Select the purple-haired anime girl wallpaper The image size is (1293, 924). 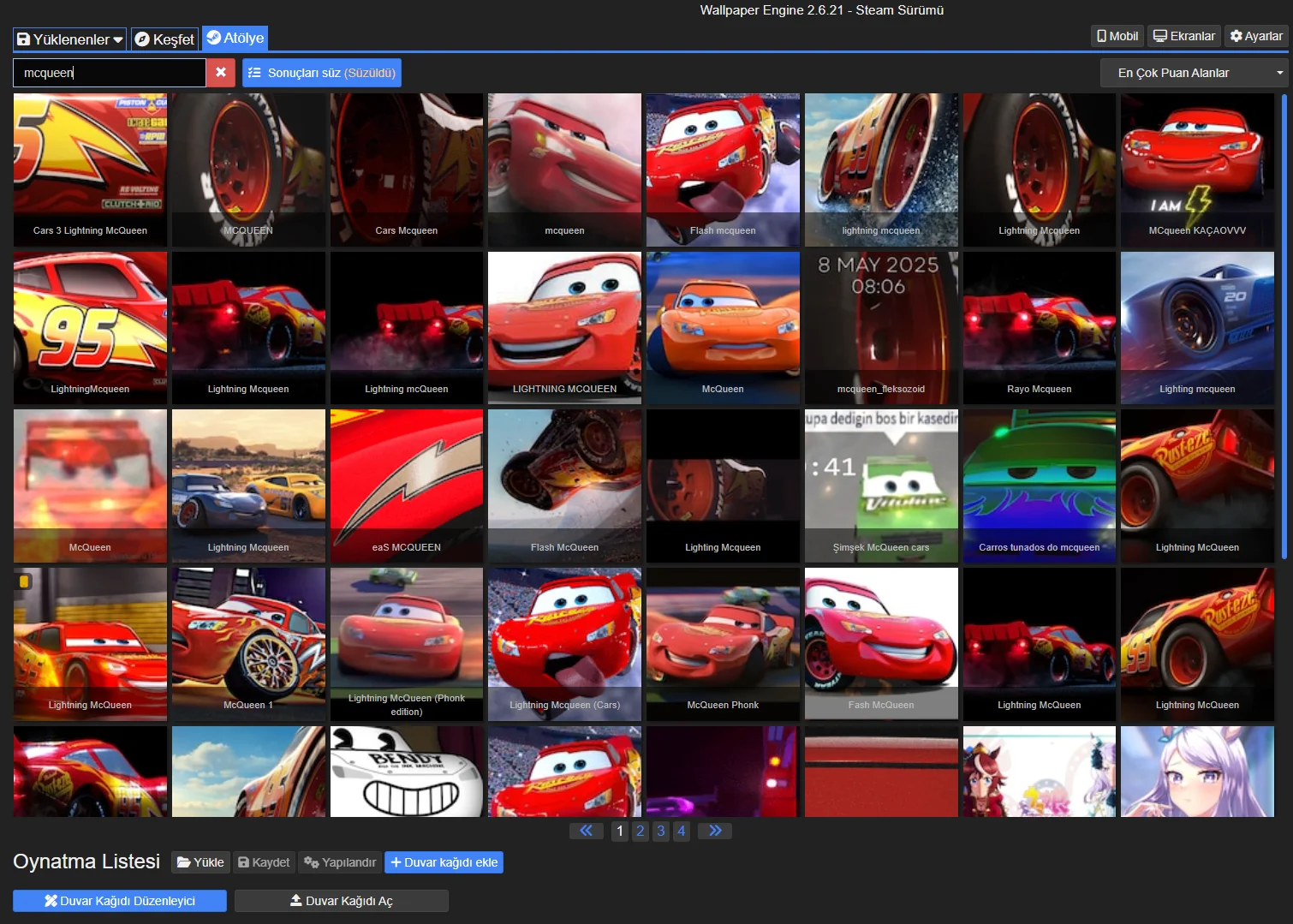[x=1197, y=772]
